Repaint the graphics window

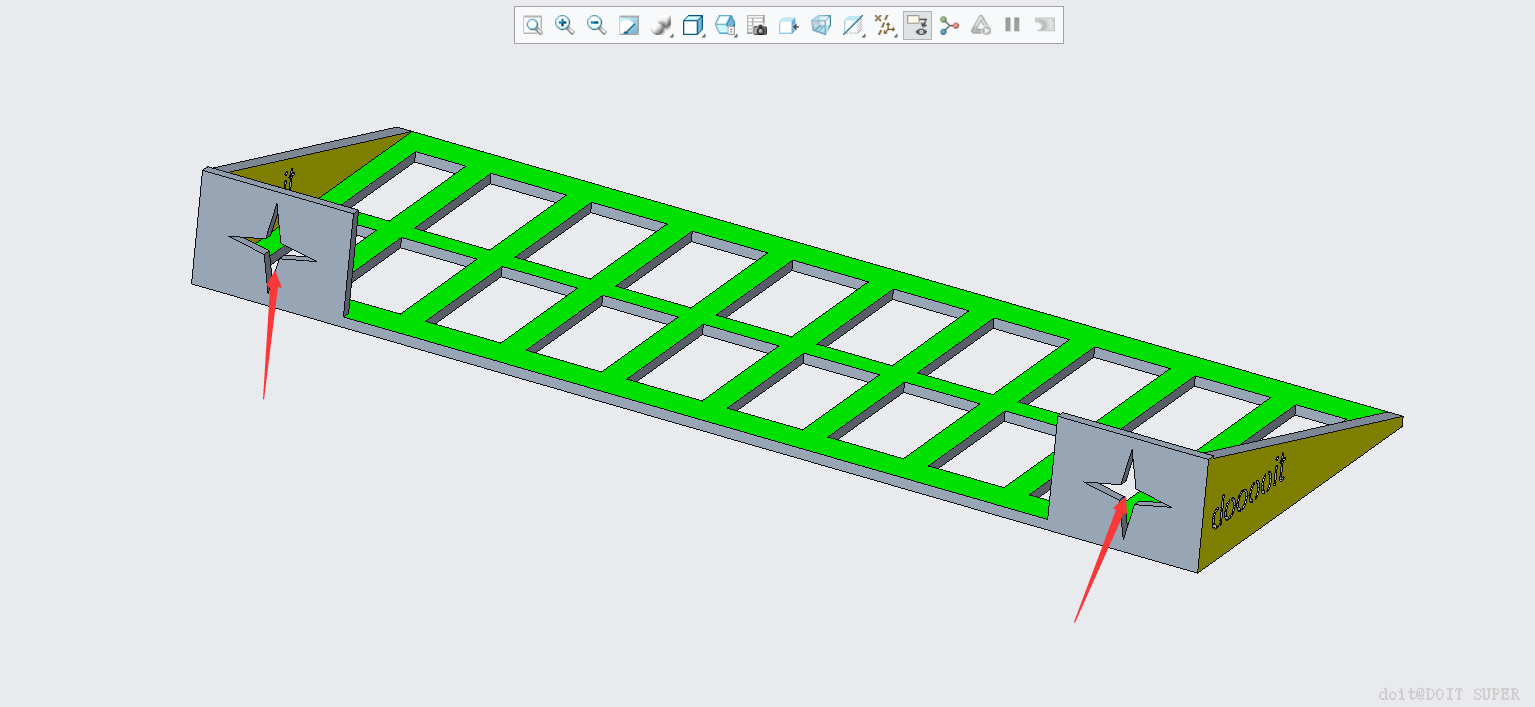[x=629, y=25]
